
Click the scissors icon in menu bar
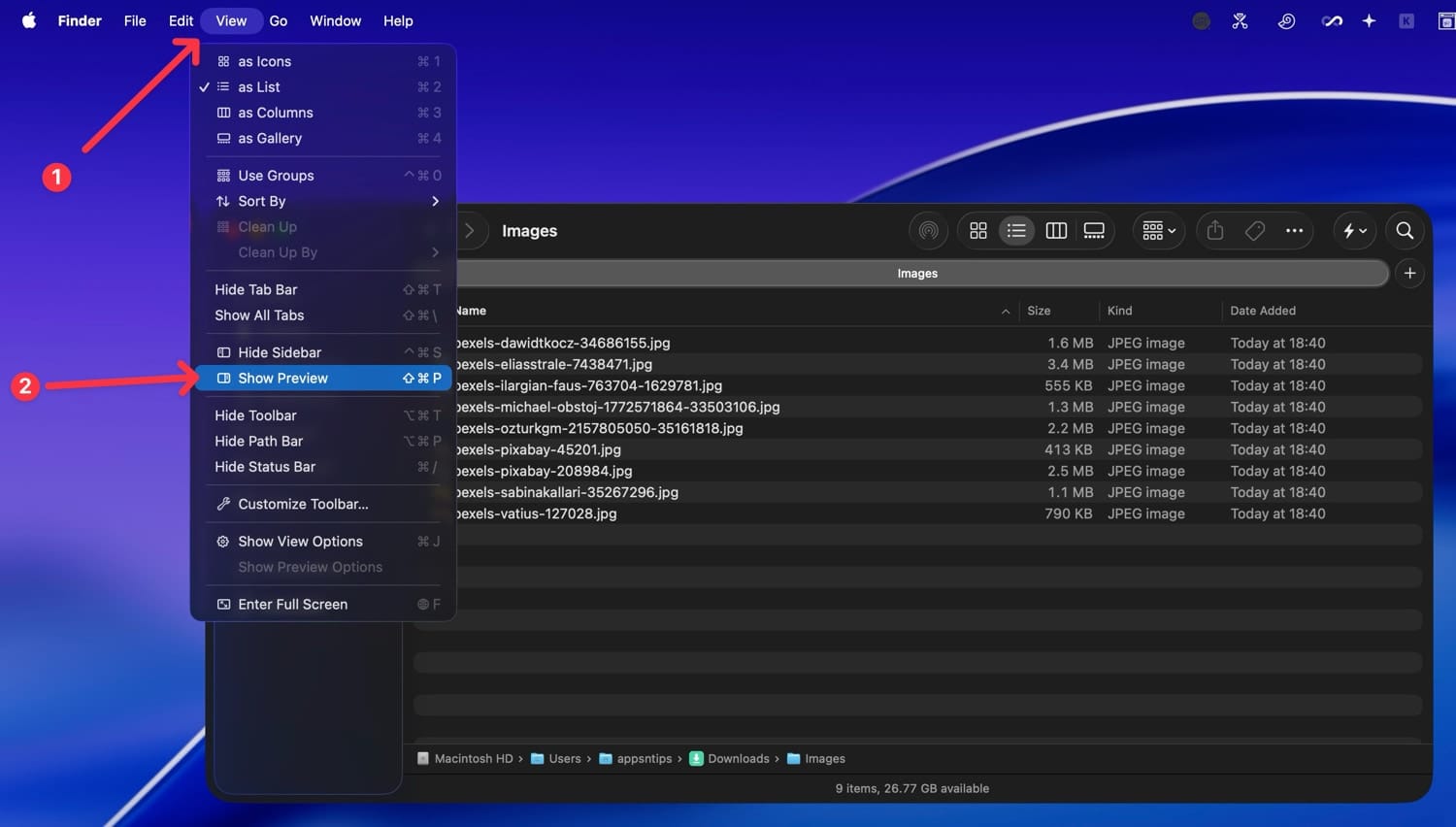point(1240,20)
